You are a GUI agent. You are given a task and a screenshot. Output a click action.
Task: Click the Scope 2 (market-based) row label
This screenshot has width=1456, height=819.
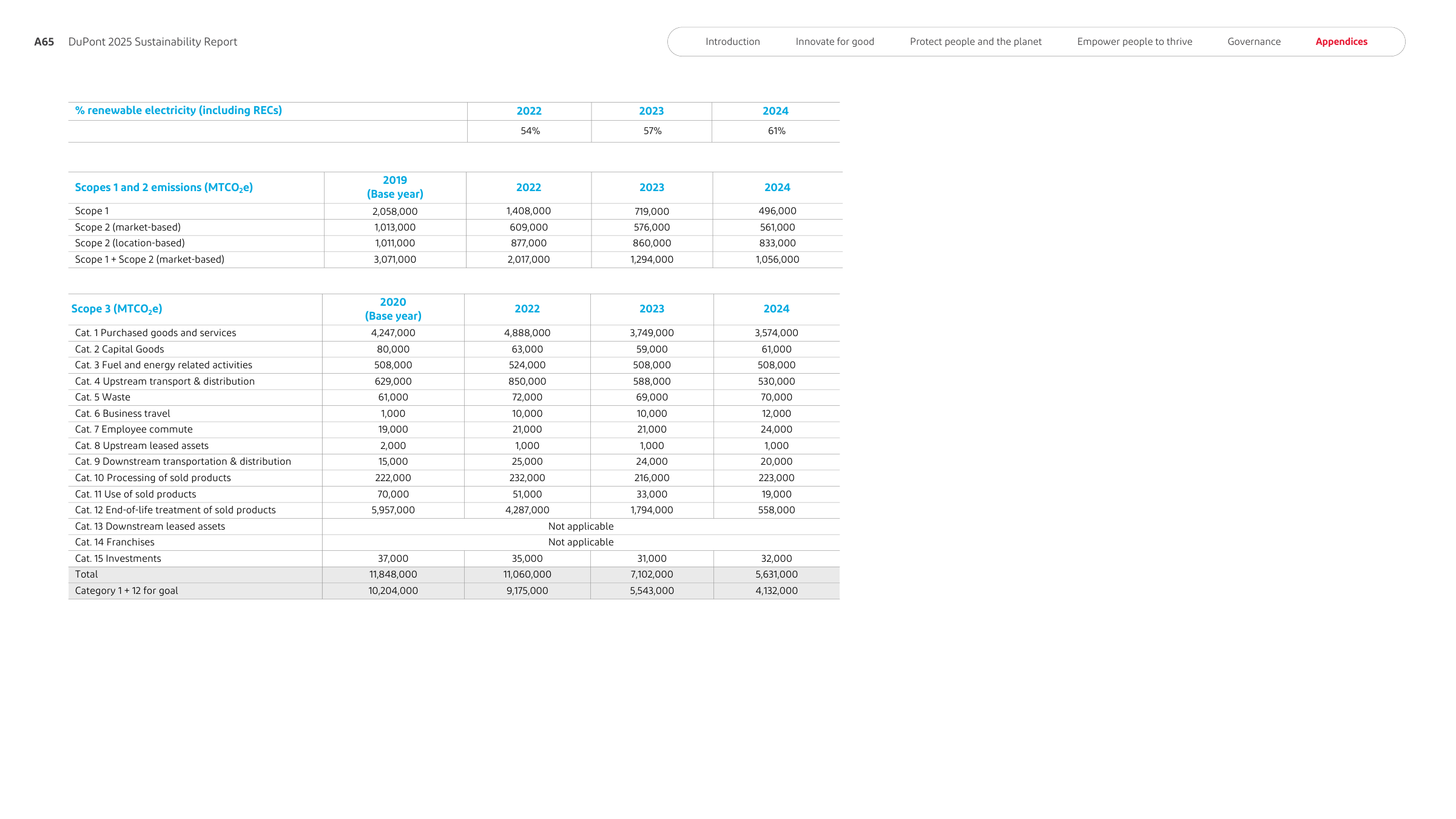(x=128, y=227)
